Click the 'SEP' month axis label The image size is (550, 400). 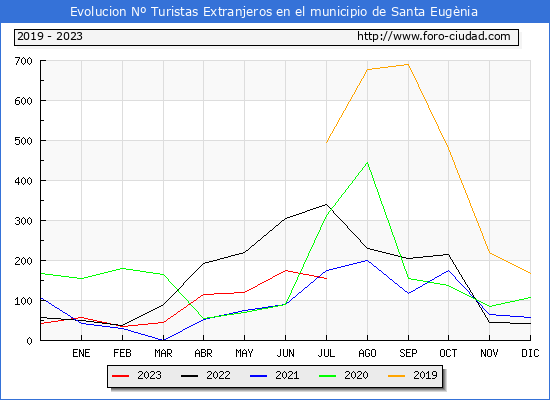point(408,353)
